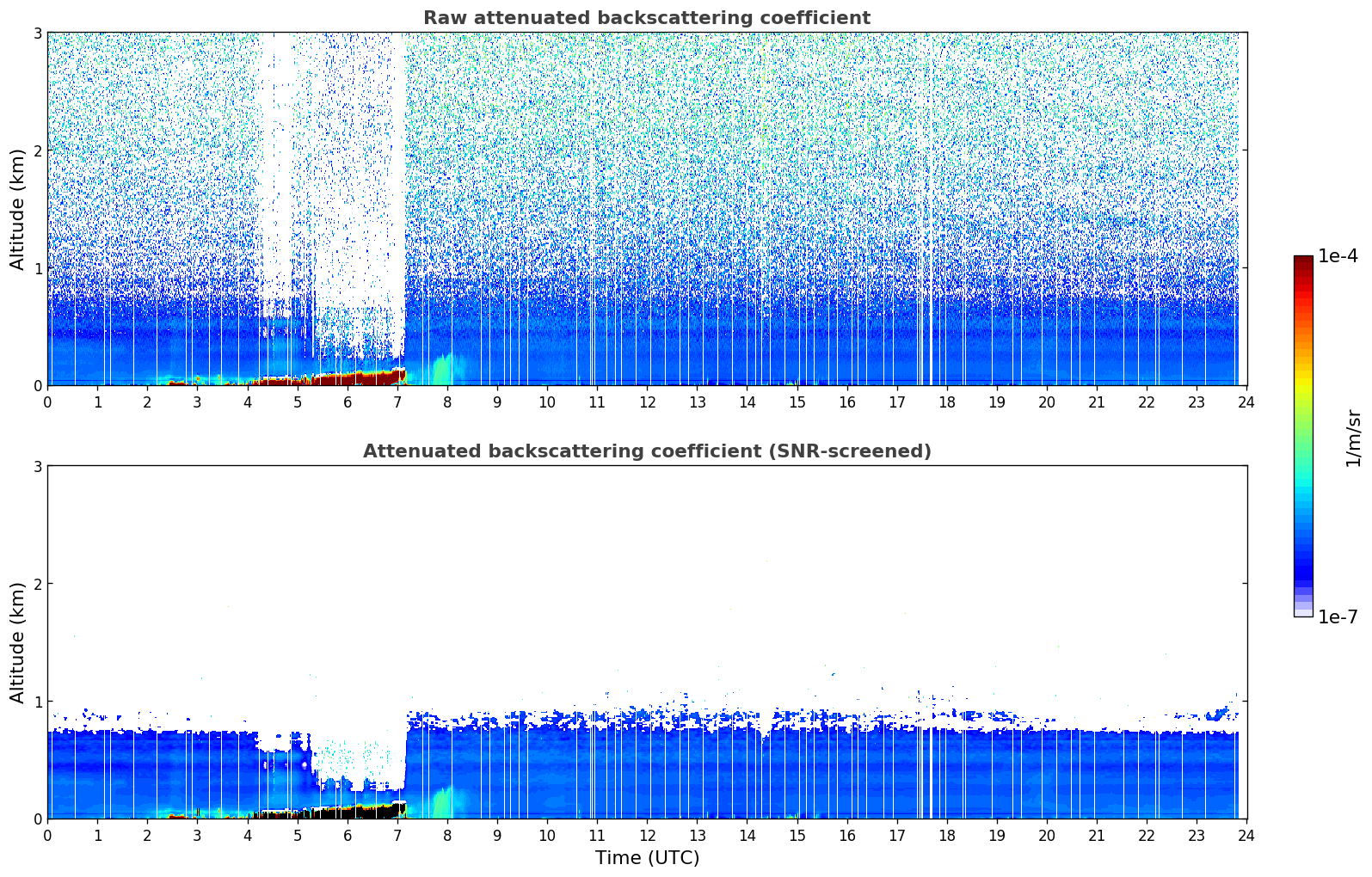Click the colorbar's '1e-7' minimum label
Screen dimensions: 1372x877
(1338, 617)
